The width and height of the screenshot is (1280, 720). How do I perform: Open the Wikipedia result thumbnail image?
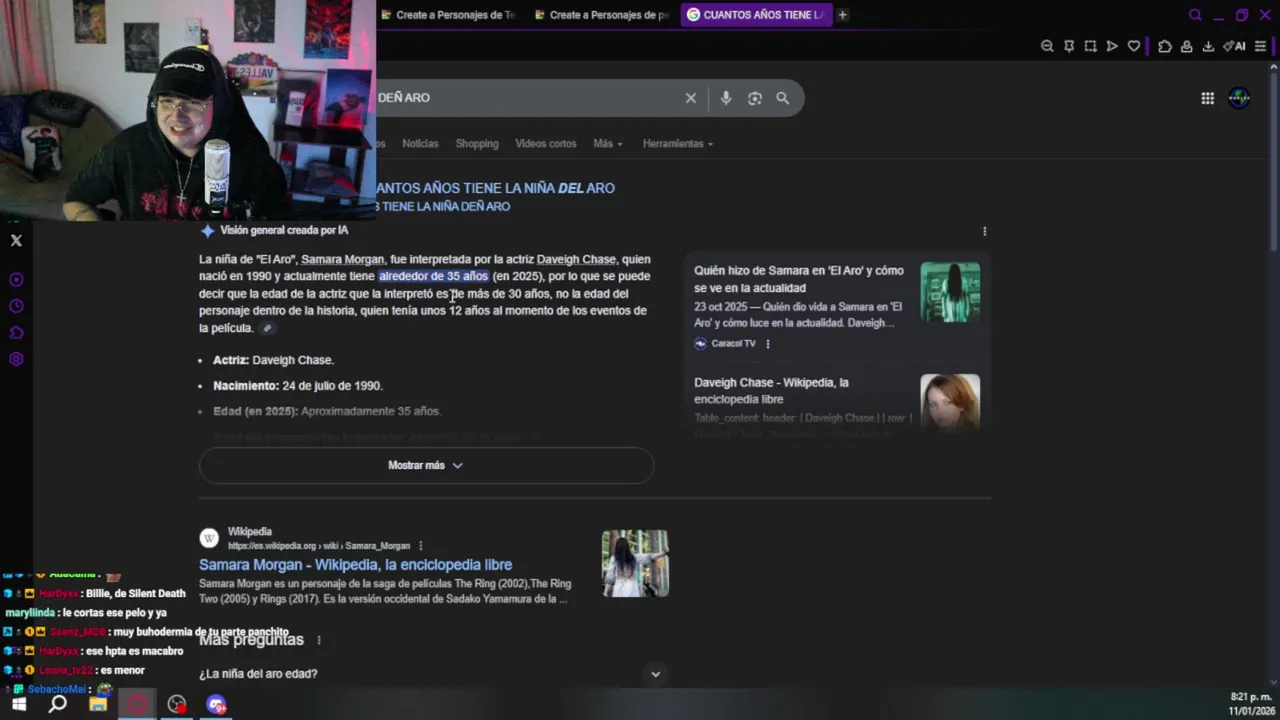(635, 563)
